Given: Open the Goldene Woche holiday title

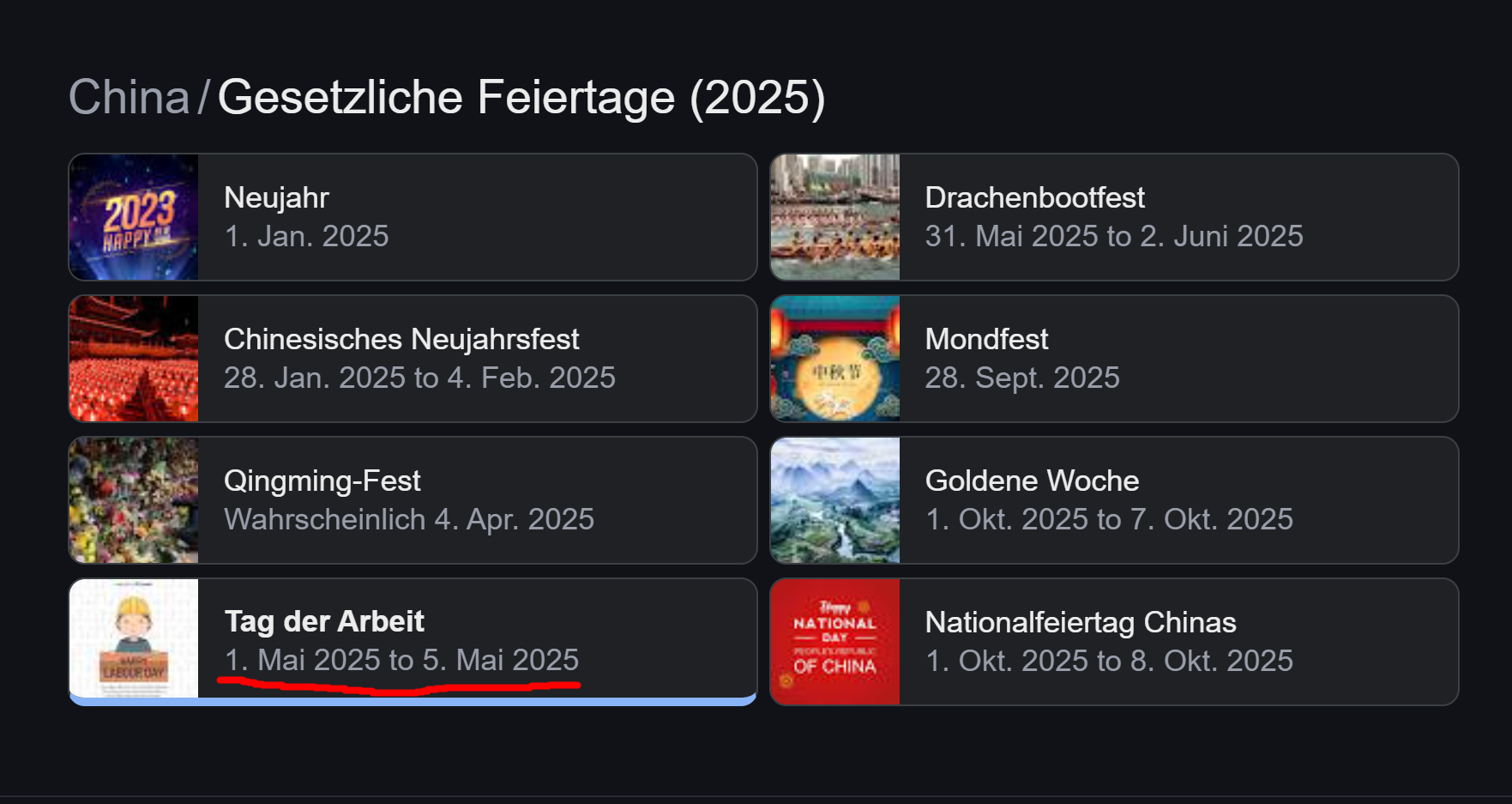Looking at the screenshot, I should (x=1032, y=481).
